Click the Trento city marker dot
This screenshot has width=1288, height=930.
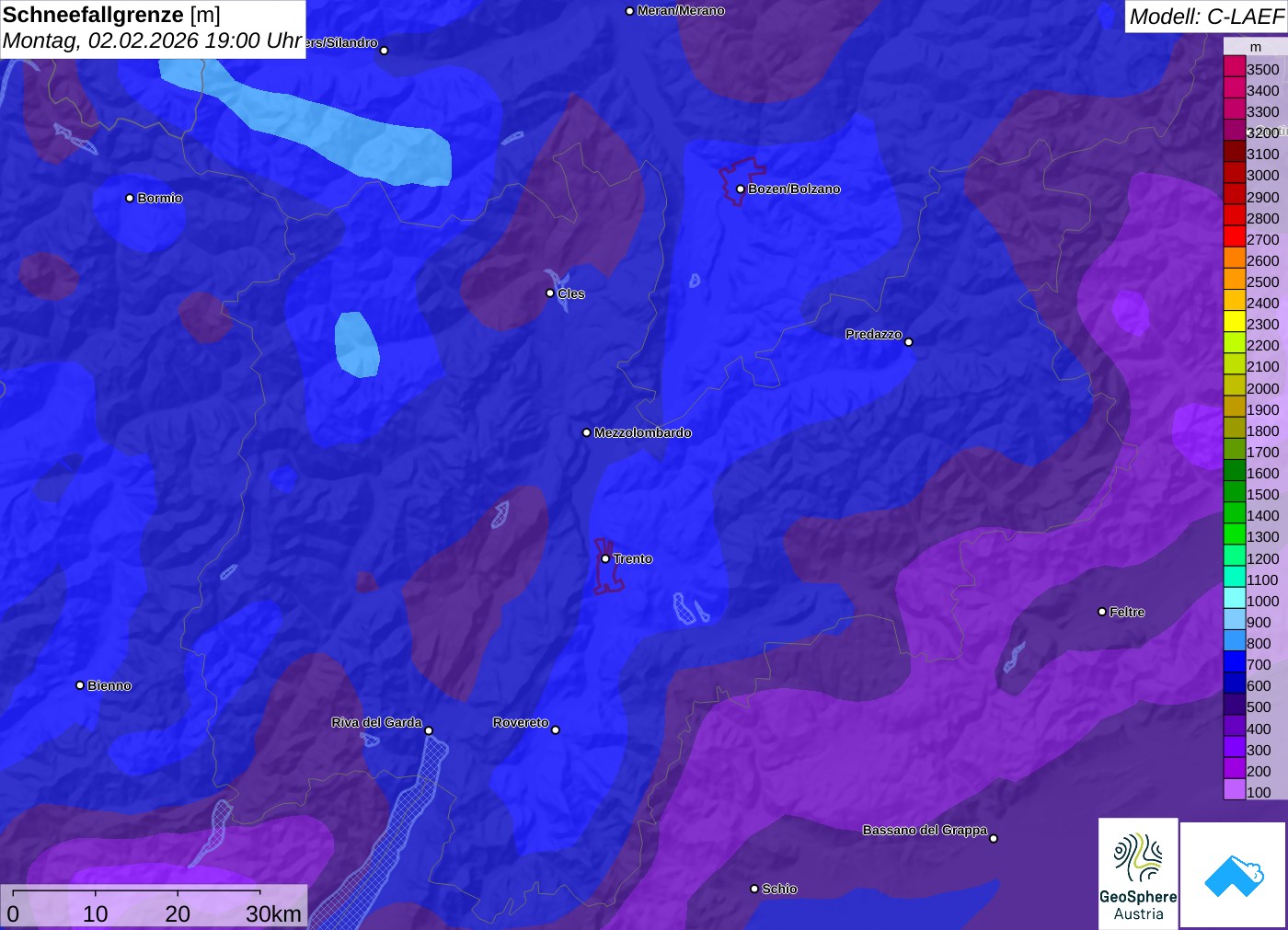point(605,558)
